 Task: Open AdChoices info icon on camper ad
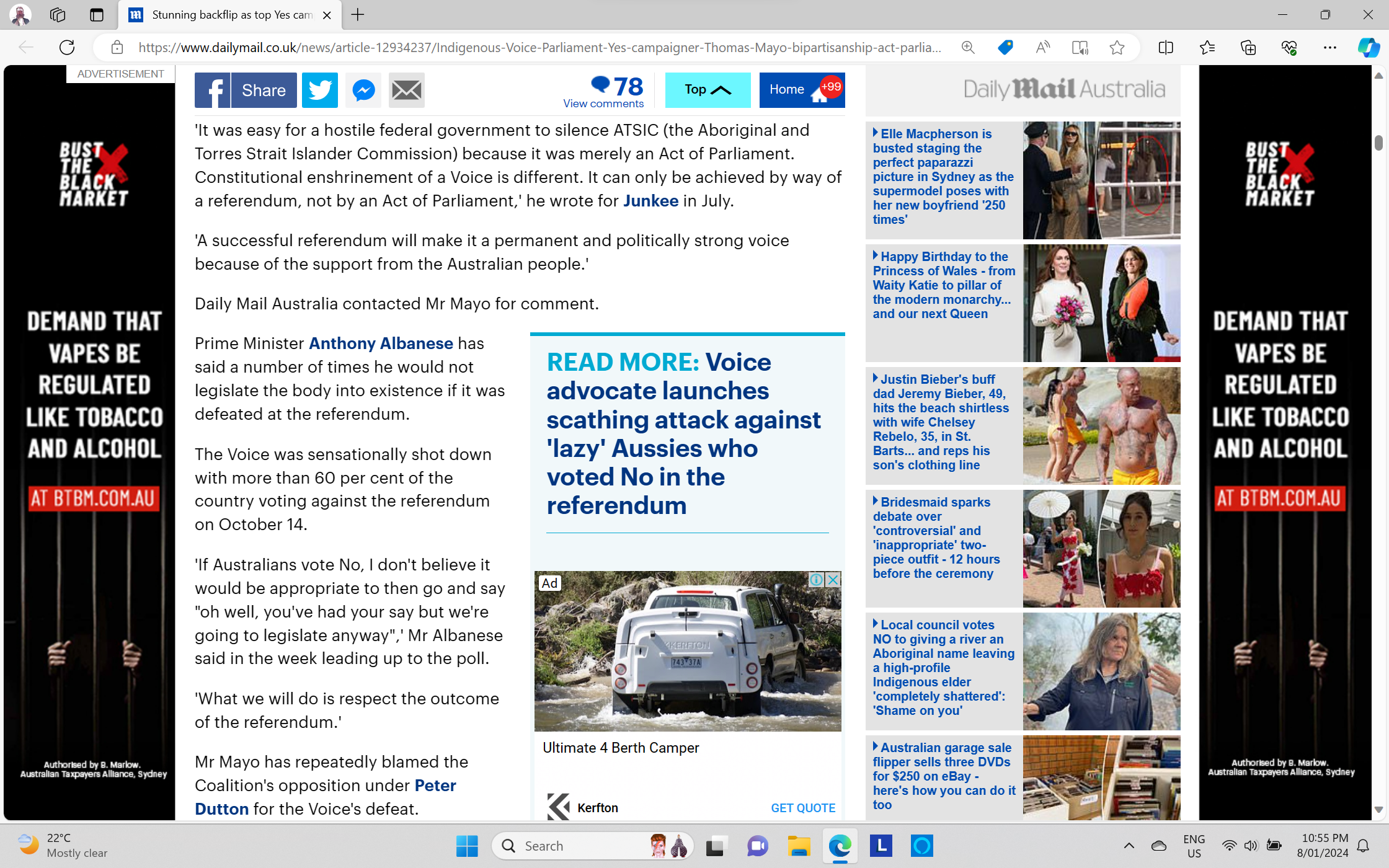tap(816, 580)
